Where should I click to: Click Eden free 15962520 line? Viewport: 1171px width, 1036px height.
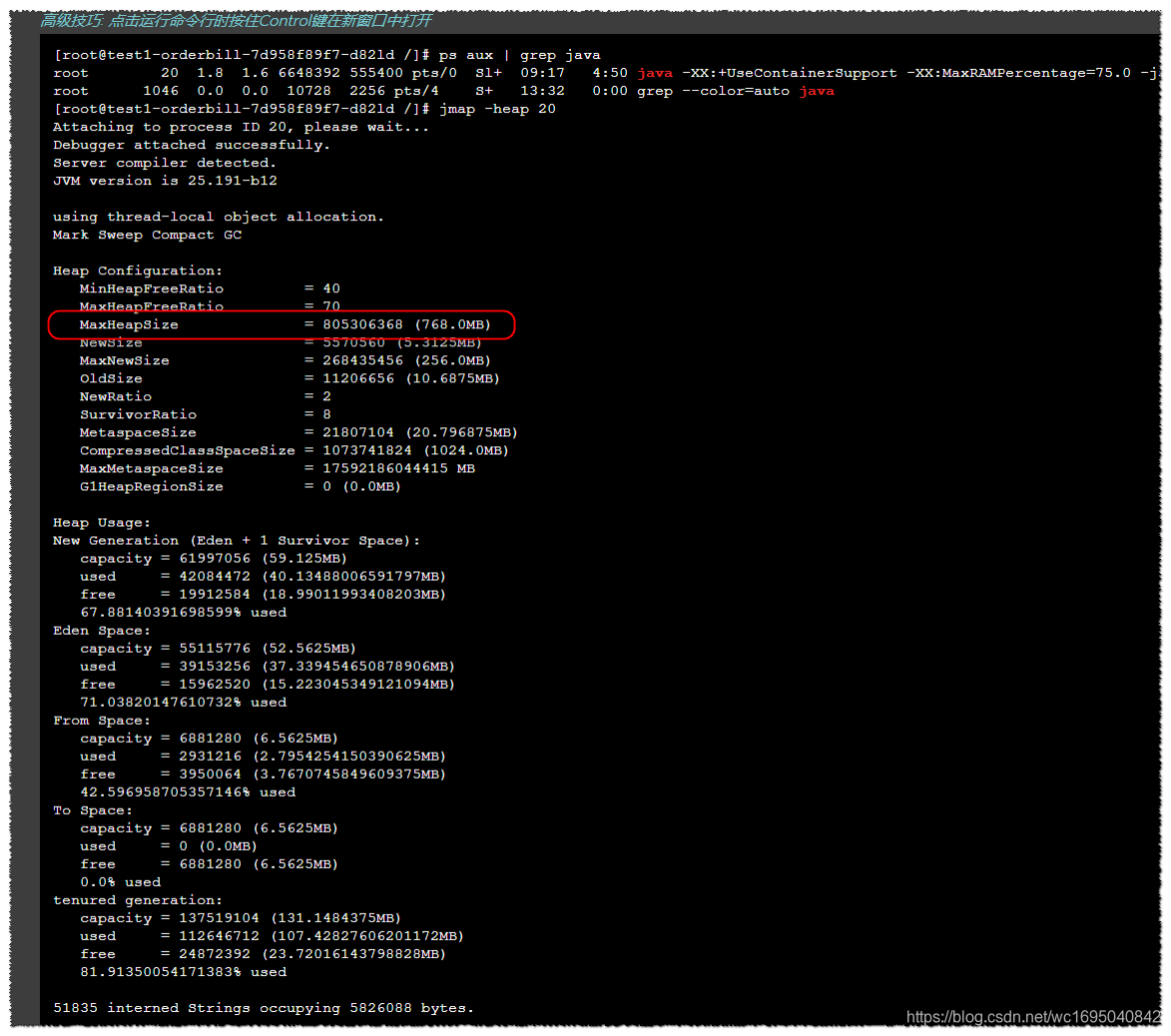click(x=268, y=684)
